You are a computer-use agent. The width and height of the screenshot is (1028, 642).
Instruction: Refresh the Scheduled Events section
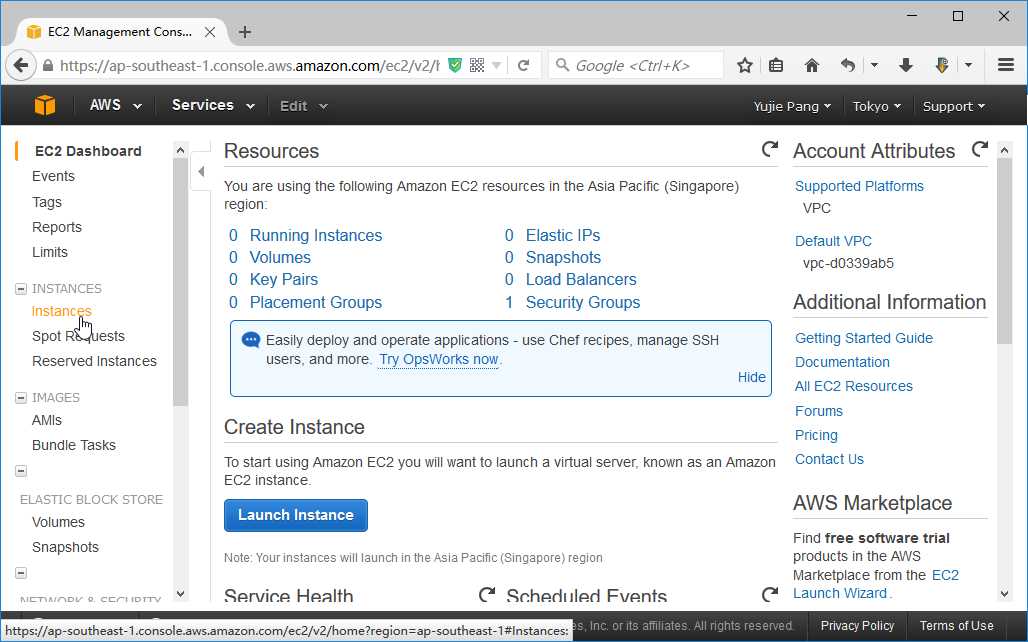click(x=770, y=594)
